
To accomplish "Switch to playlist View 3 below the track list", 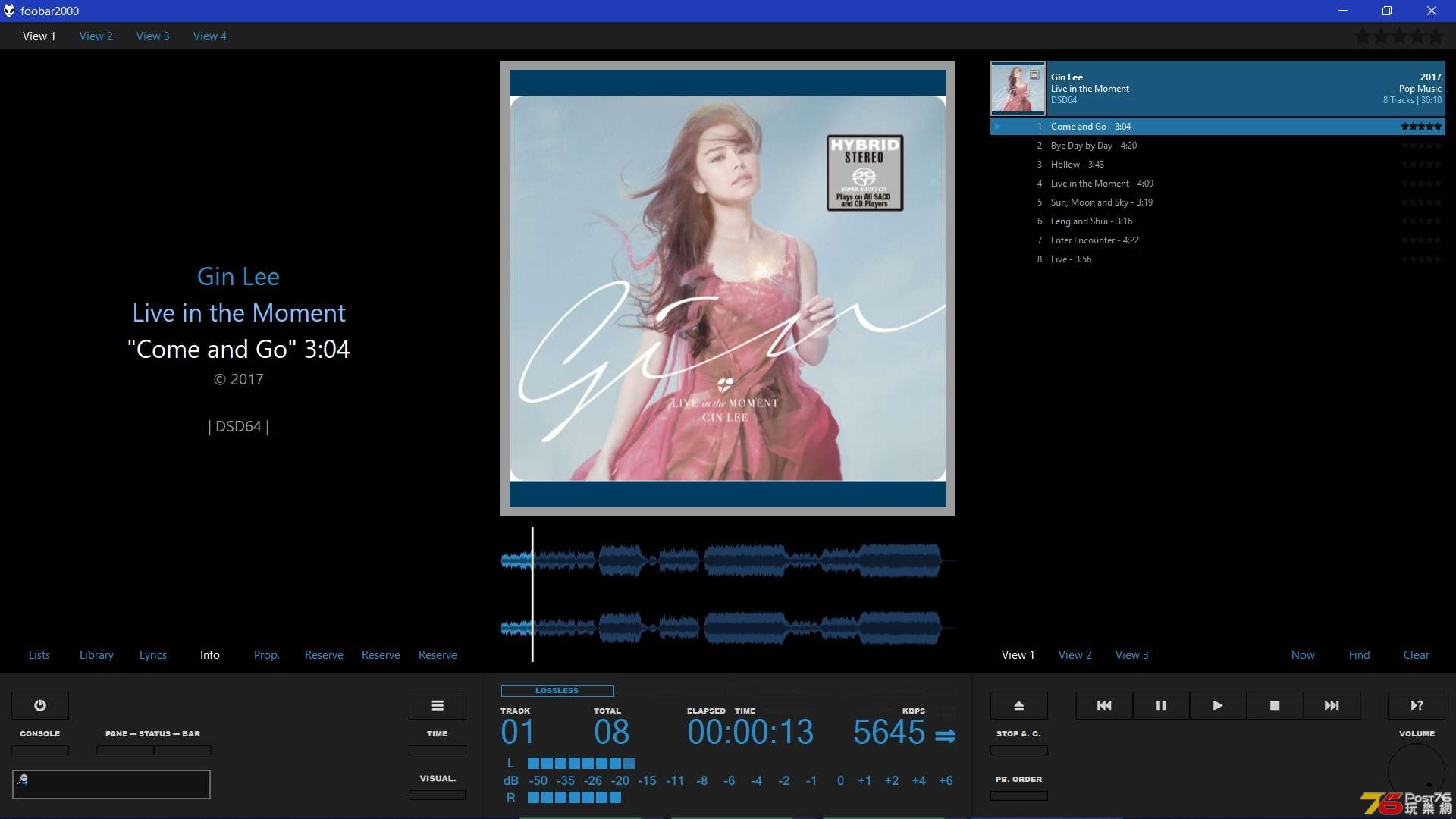I will pyautogui.click(x=1132, y=654).
